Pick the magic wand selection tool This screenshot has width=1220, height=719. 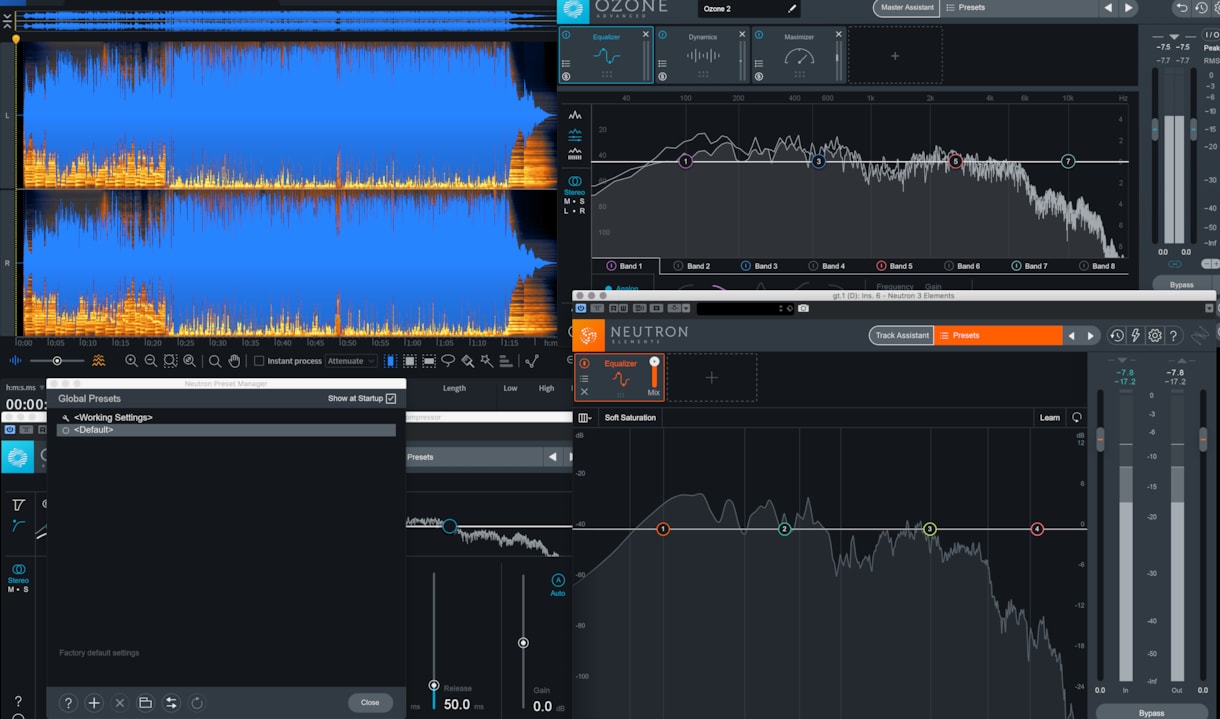click(x=485, y=361)
